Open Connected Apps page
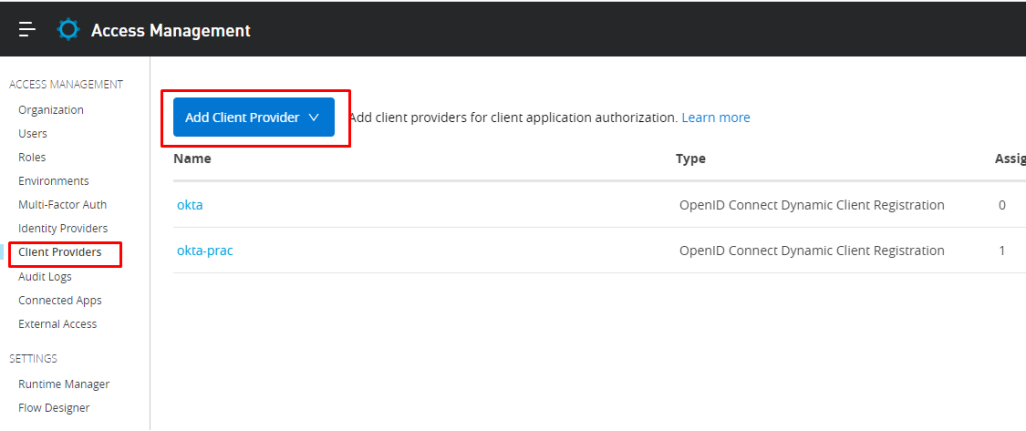The width and height of the screenshot is (1026, 431). [x=60, y=300]
